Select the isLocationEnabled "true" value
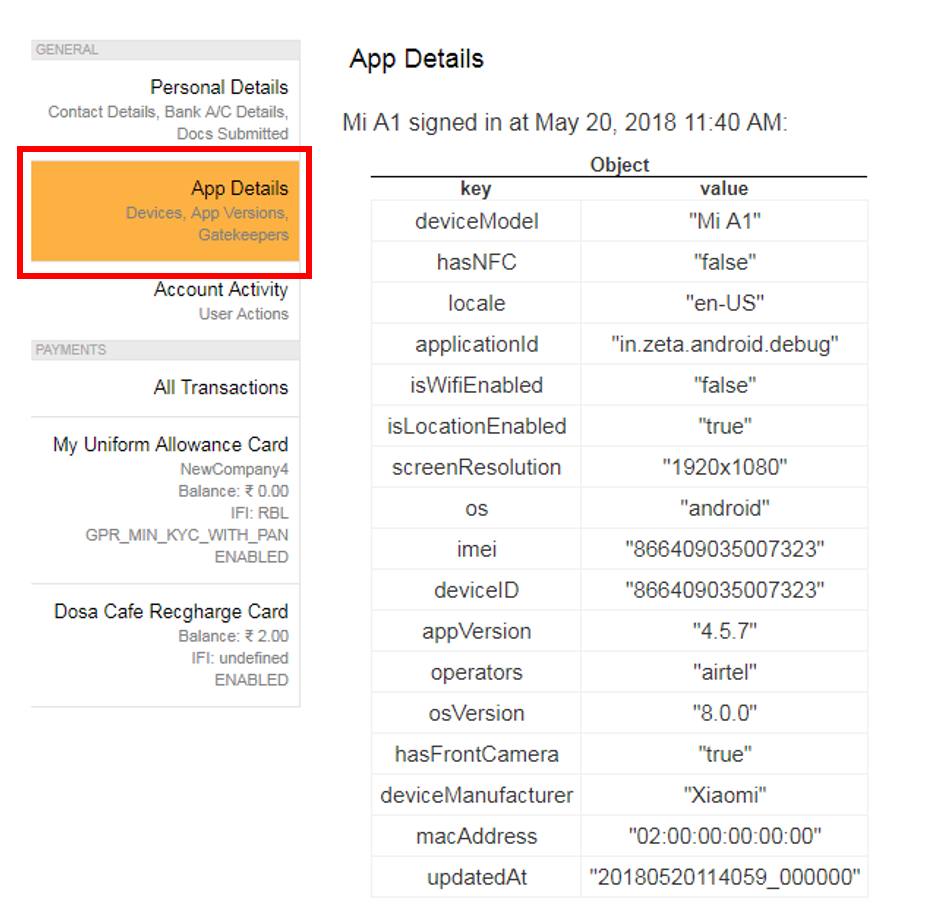Viewport: 926px width, 911px height. (725, 426)
